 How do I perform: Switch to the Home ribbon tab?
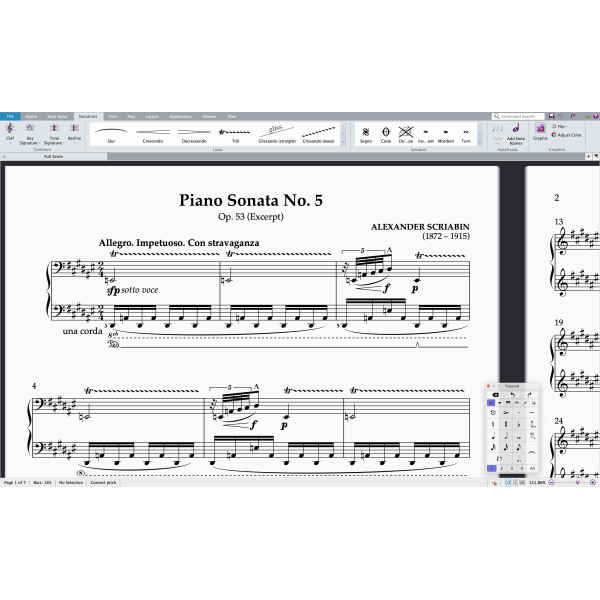point(31,116)
